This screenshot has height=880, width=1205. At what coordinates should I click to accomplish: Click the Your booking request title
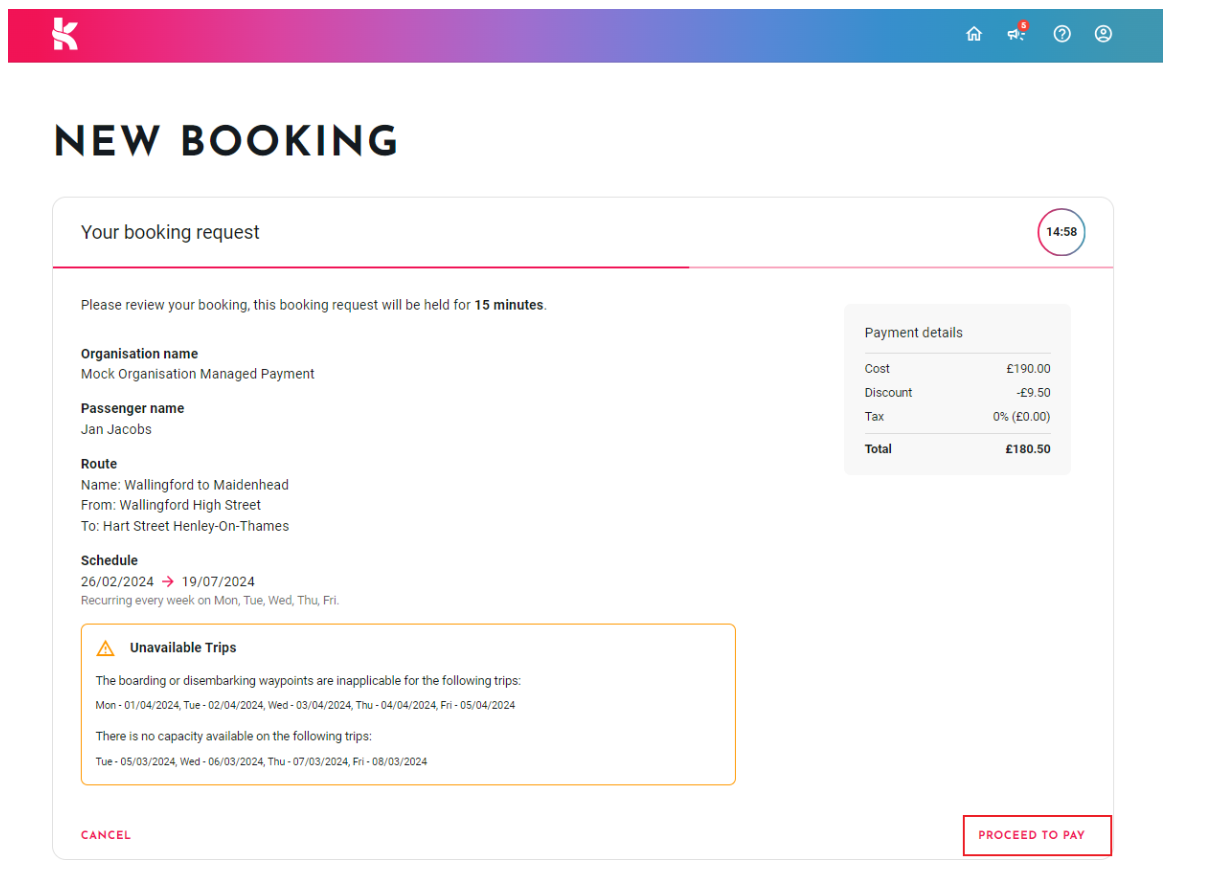170,232
